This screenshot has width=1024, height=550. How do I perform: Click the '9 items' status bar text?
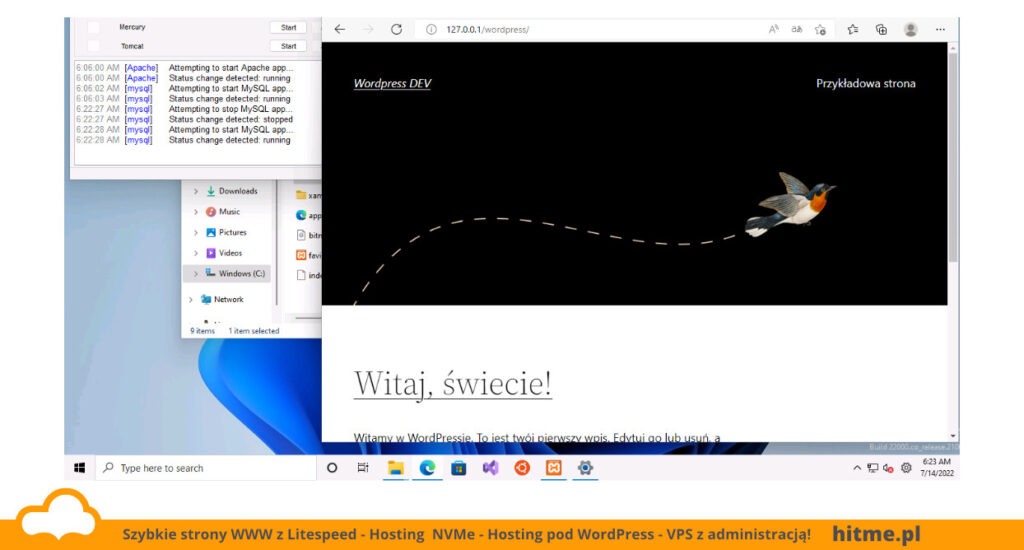coord(202,331)
